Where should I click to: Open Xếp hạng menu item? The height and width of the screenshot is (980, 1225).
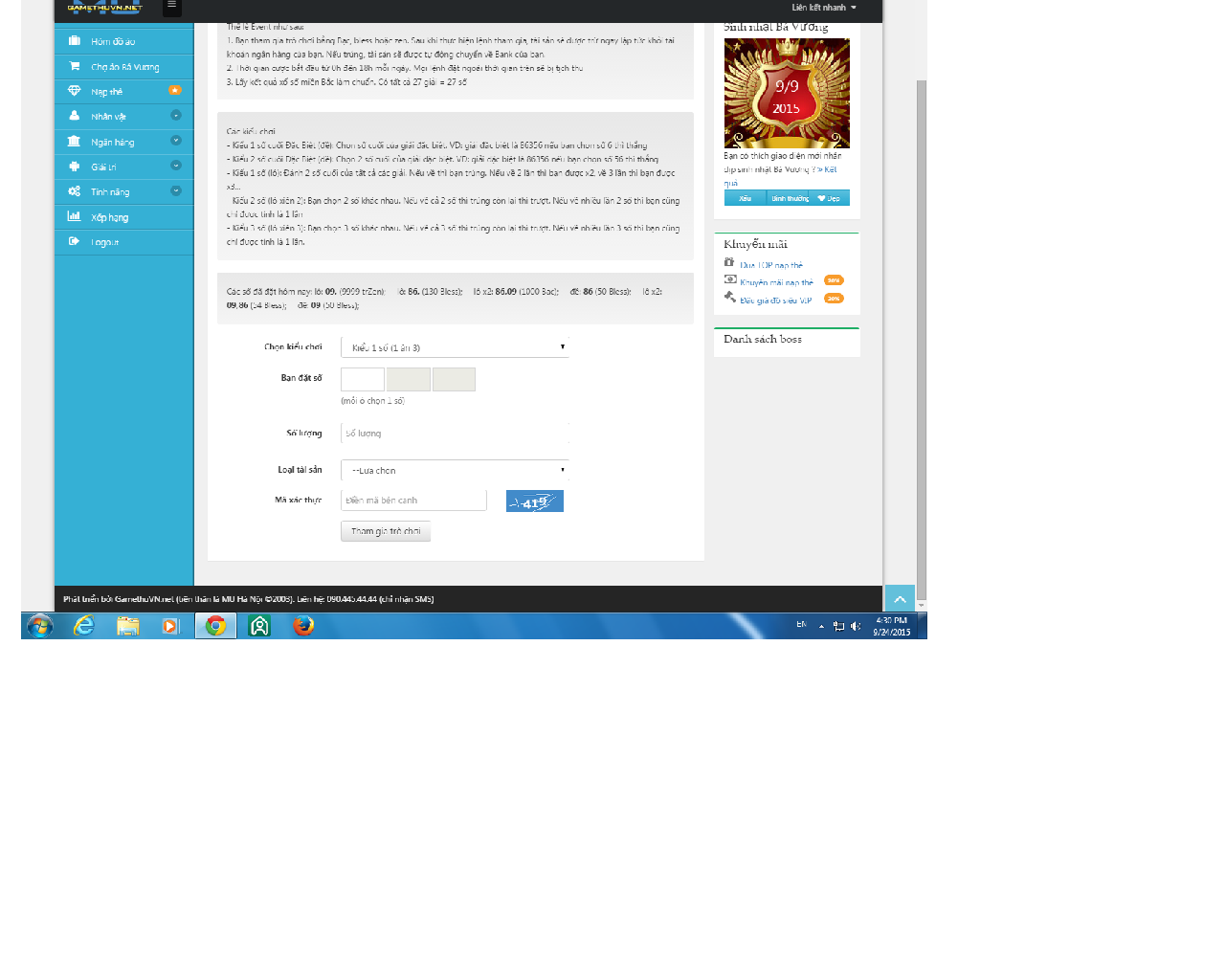pyautogui.click(x=123, y=217)
